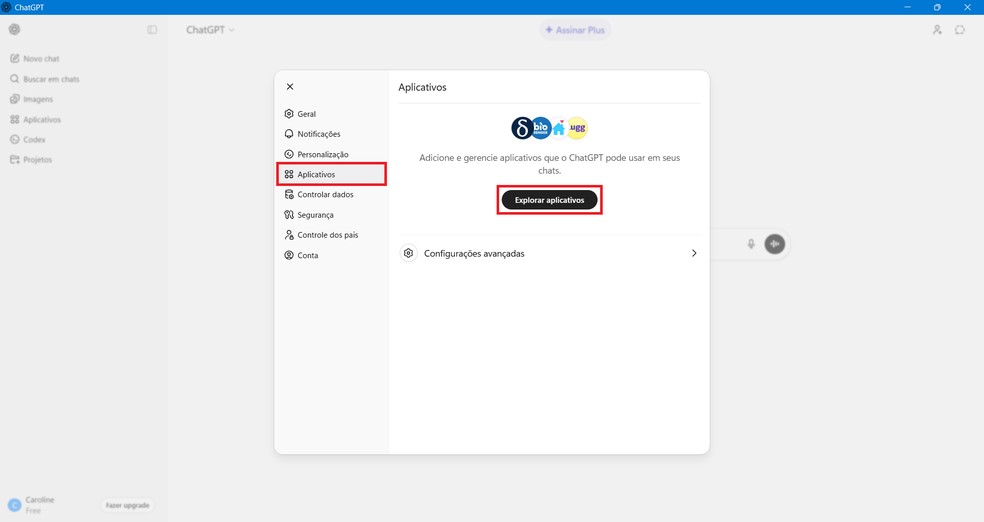Click the Controle dos pais person icon
This screenshot has height=522, width=984.
click(x=289, y=235)
